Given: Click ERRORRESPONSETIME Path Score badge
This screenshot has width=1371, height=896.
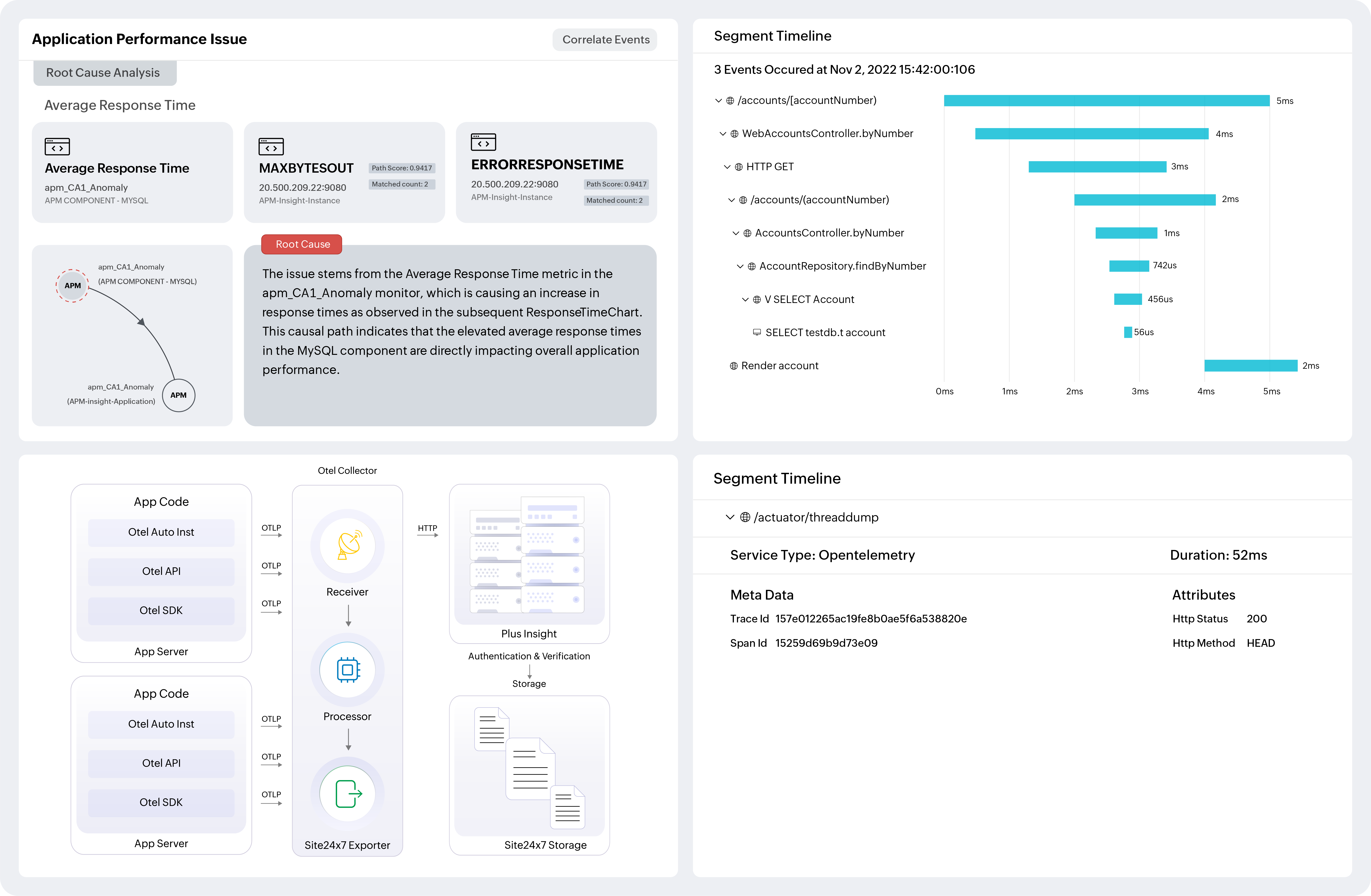Looking at the screenshot, I should point(616,184).
